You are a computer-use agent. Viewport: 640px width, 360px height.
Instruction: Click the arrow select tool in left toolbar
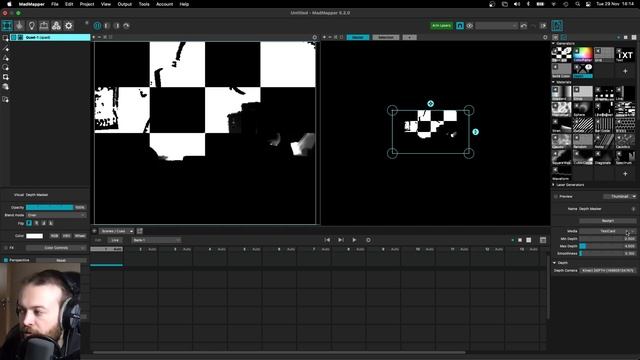(5, 38)
